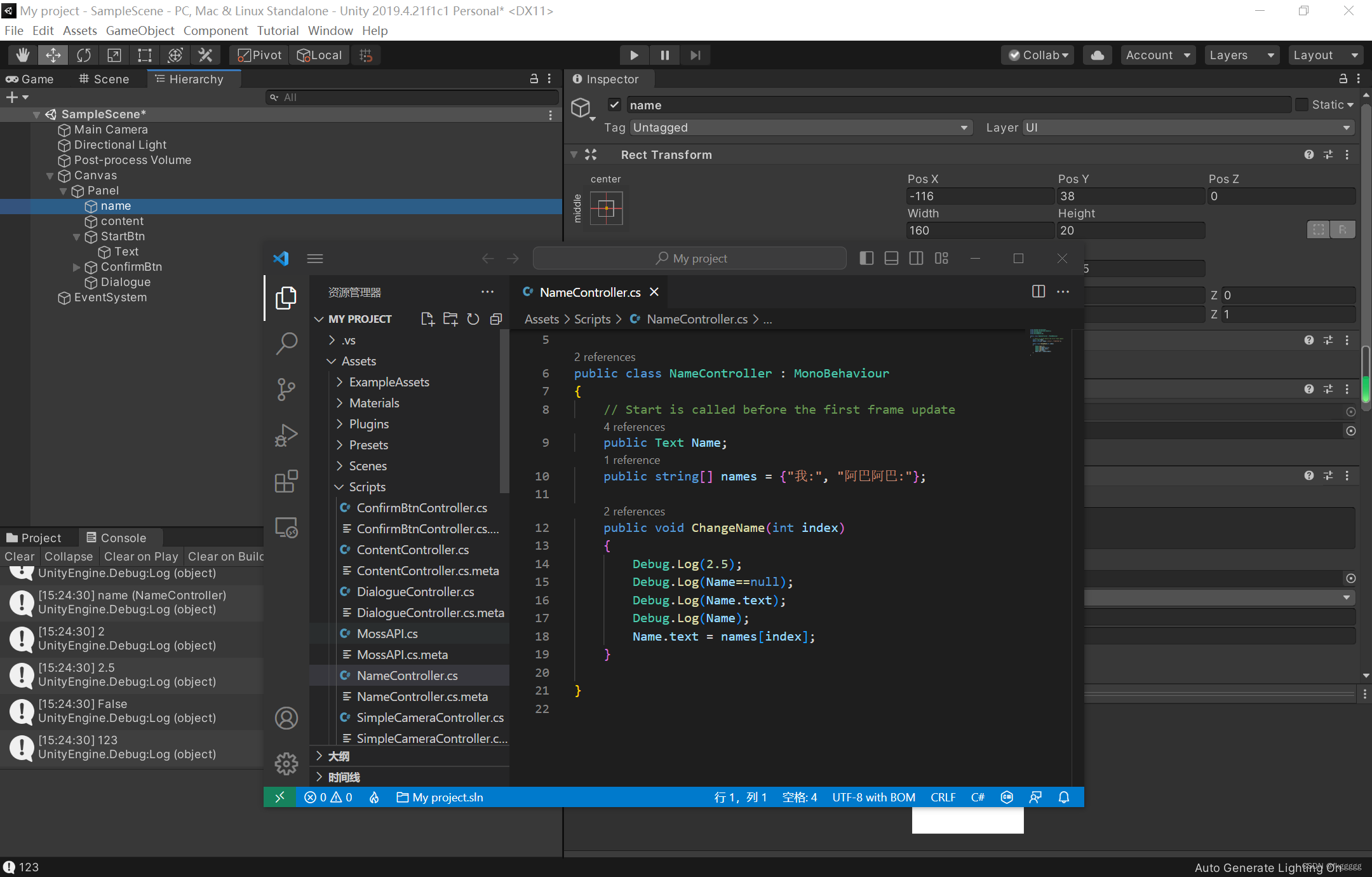
Task: Open the Tag dropdown showing Untagged
Action: coord(801,128)
